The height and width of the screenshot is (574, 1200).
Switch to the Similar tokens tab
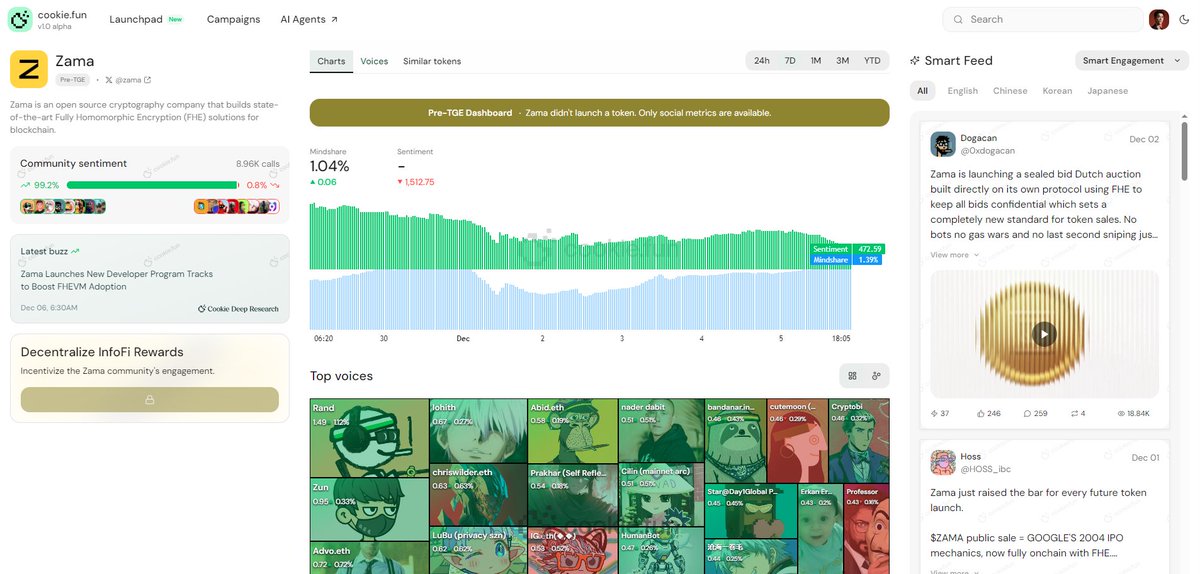click(x=432, y=61)
